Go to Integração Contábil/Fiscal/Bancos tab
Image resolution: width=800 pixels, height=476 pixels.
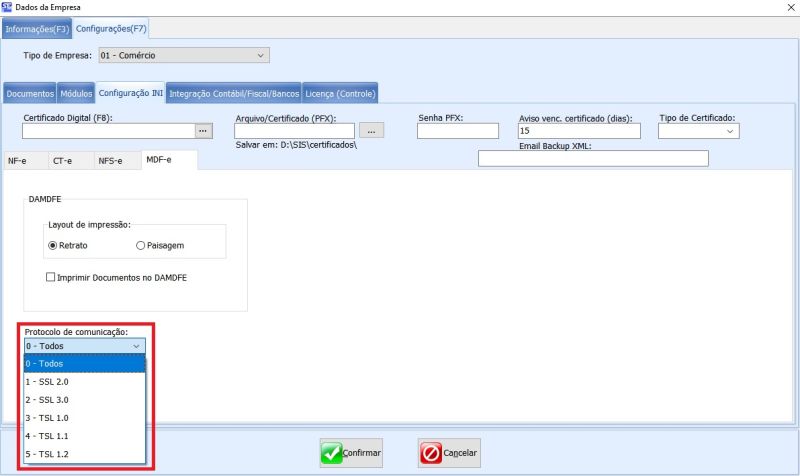(x=234, y=94)
